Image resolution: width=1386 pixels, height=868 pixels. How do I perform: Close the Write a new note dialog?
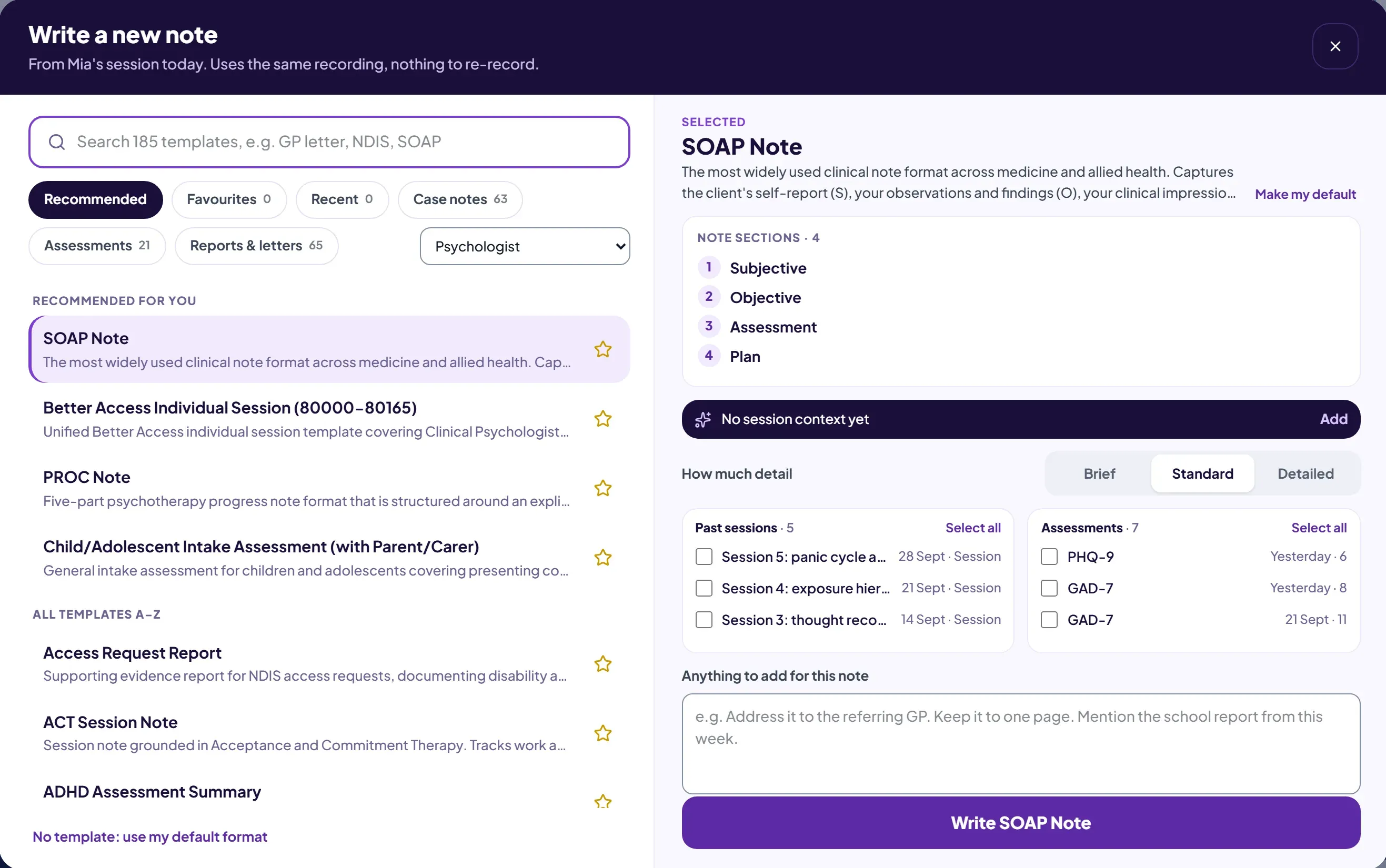coord(1335,46)
